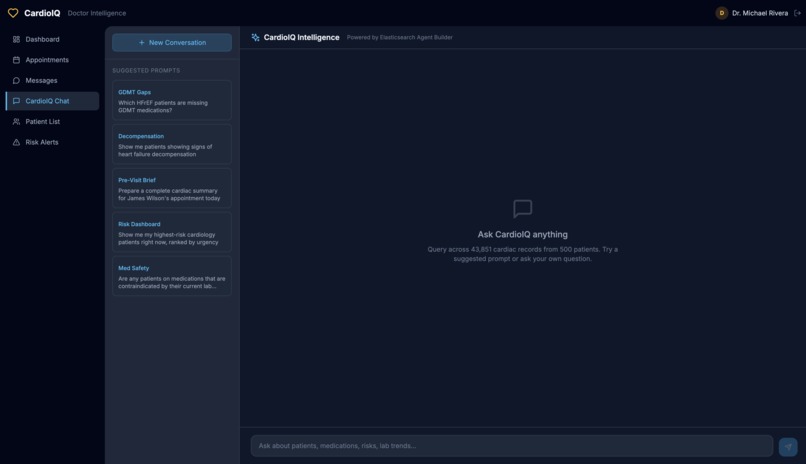Click the Dashboard grid icon
806x464 pixels.
click(x=16, y=39)
